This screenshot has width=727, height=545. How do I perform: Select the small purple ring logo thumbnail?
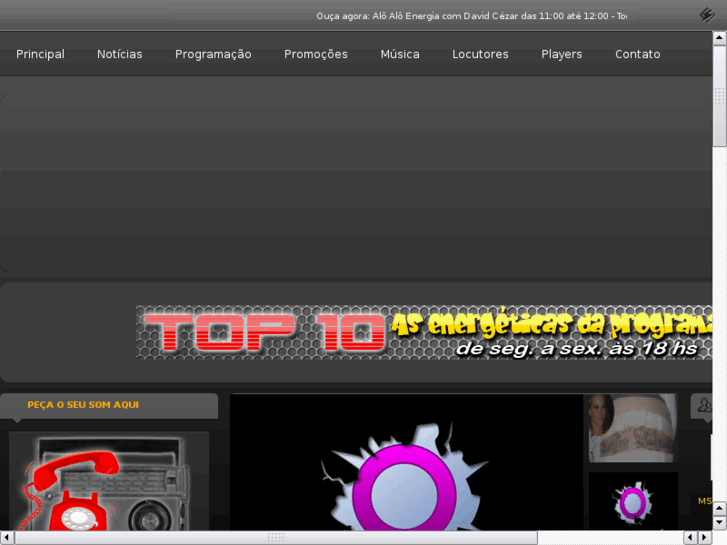633,501
